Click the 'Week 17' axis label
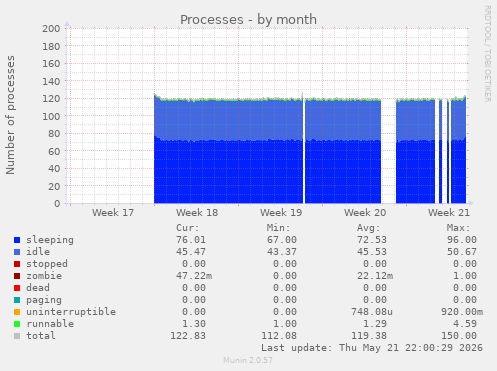Viewport: 497px width, 371px height. [x=113, y=213]
